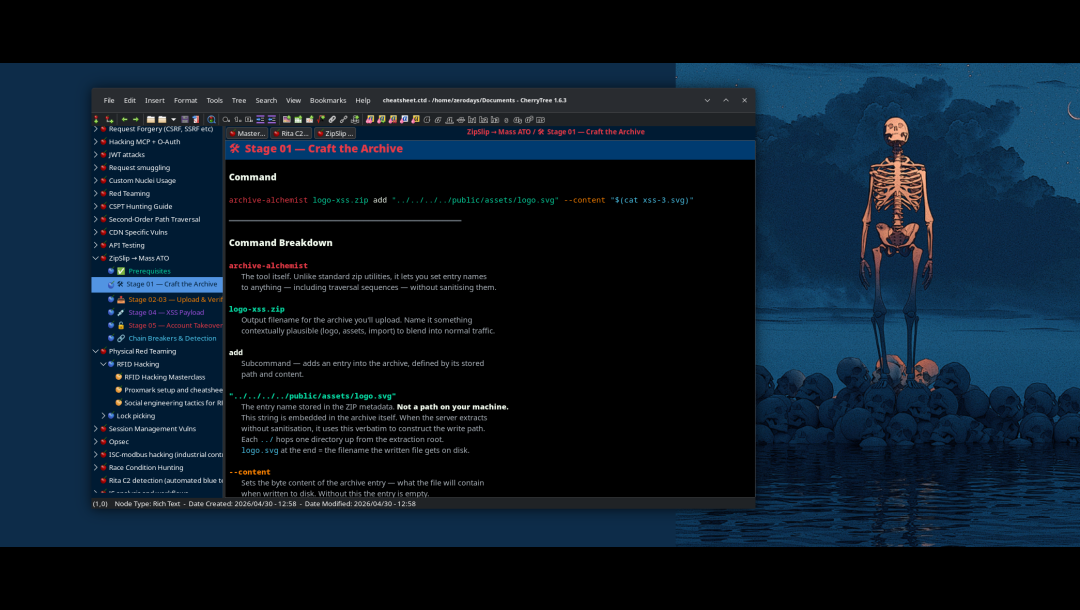Expand the API Testing node
This screenshot has height=610, width=1080.
[x=96, y=245]
